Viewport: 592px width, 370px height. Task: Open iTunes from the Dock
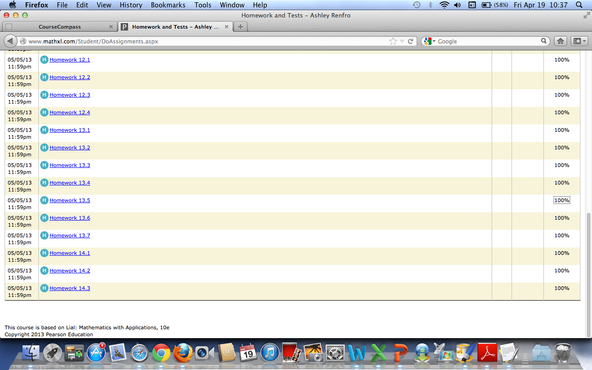point(270,353)
